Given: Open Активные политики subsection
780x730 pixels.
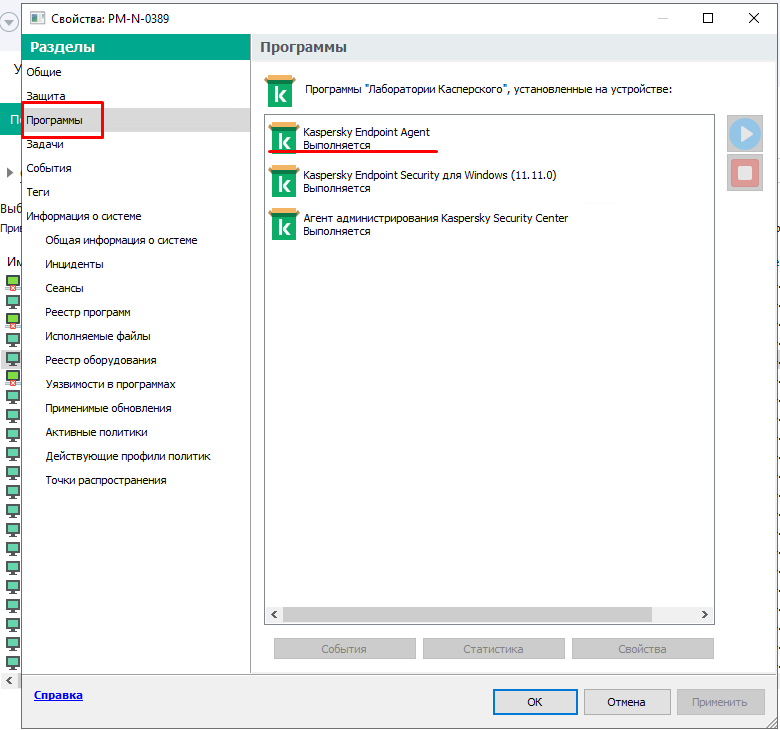Looking at the screenshot, I should point(96,432).
